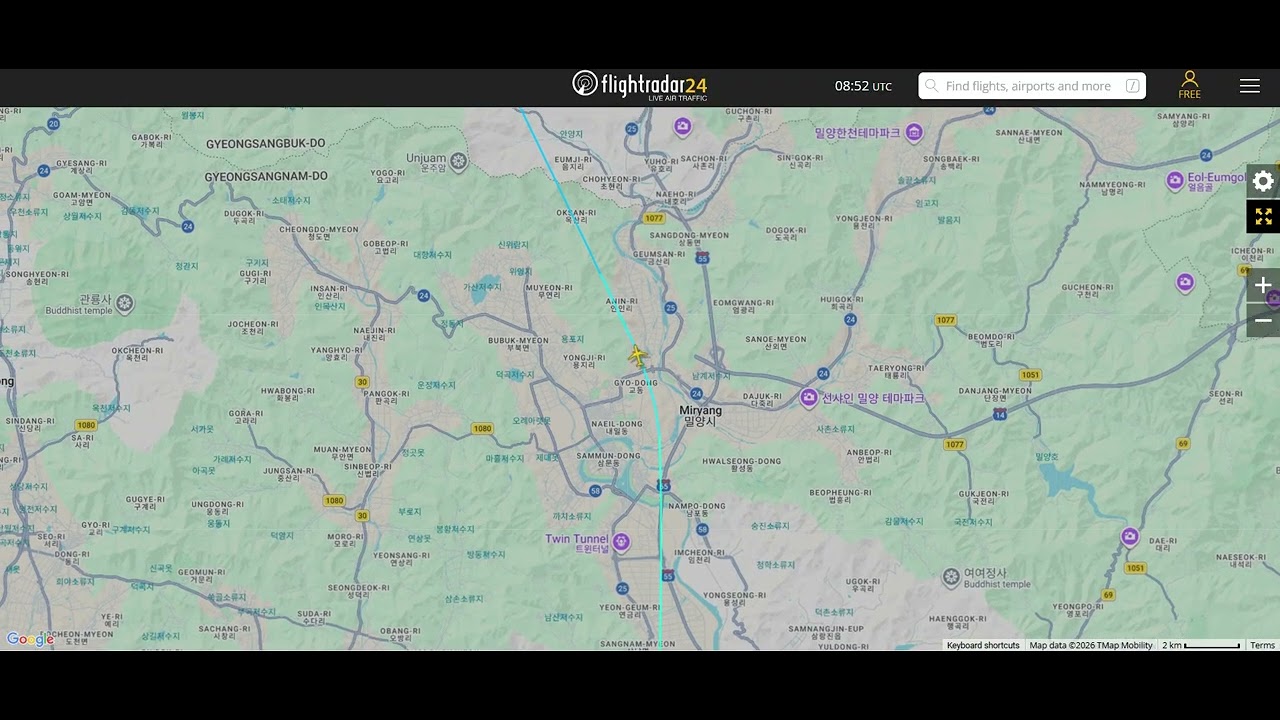Focus the Find flights search field
Screen dimensions: 1280x720
point(1032,86)
